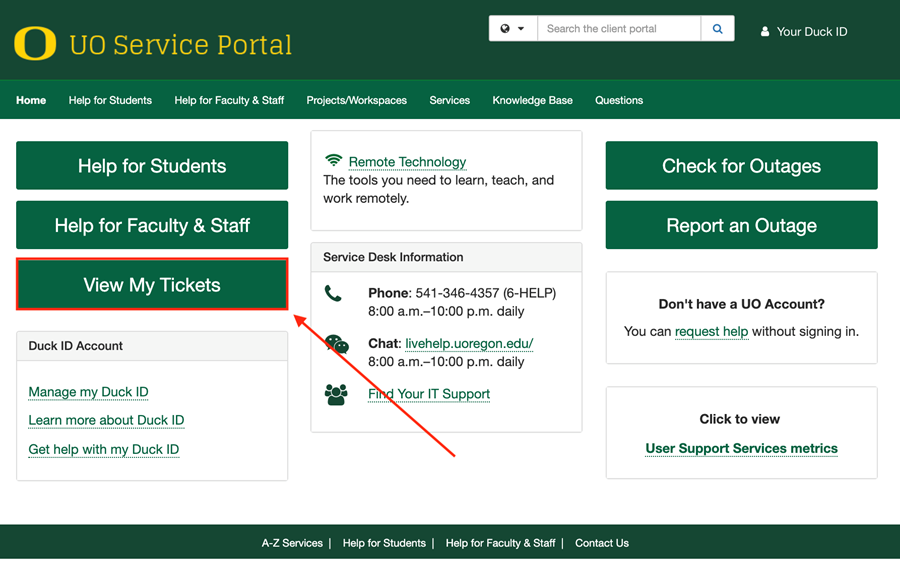Select the Projects/Workspaces menu item

click(356, 100)
